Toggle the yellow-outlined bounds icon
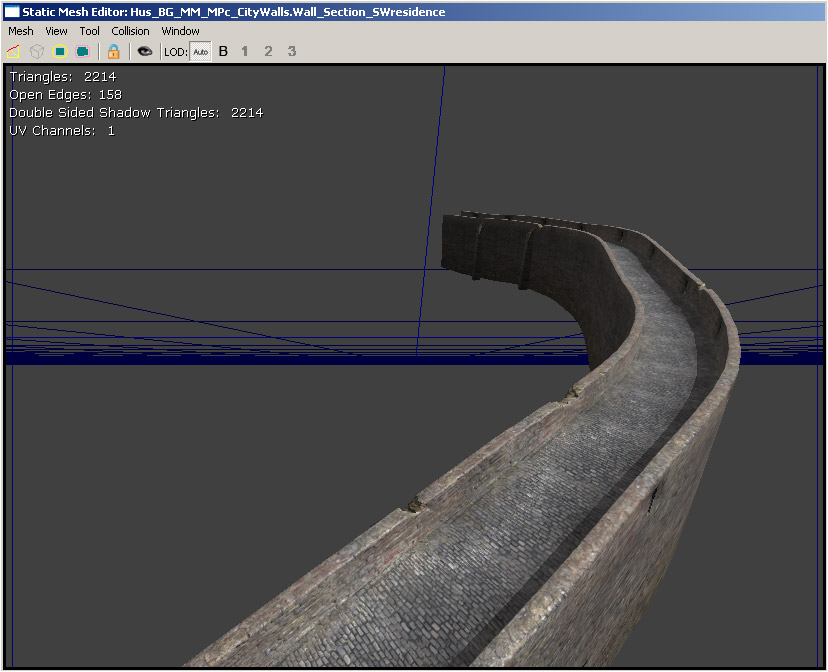Screen dimensions: 828x672 (60, 51)
